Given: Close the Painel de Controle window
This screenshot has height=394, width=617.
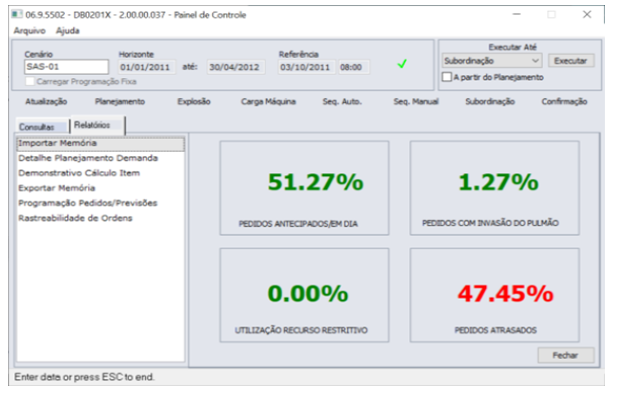Looking at the screenshot, I should (x=587, y=15).
